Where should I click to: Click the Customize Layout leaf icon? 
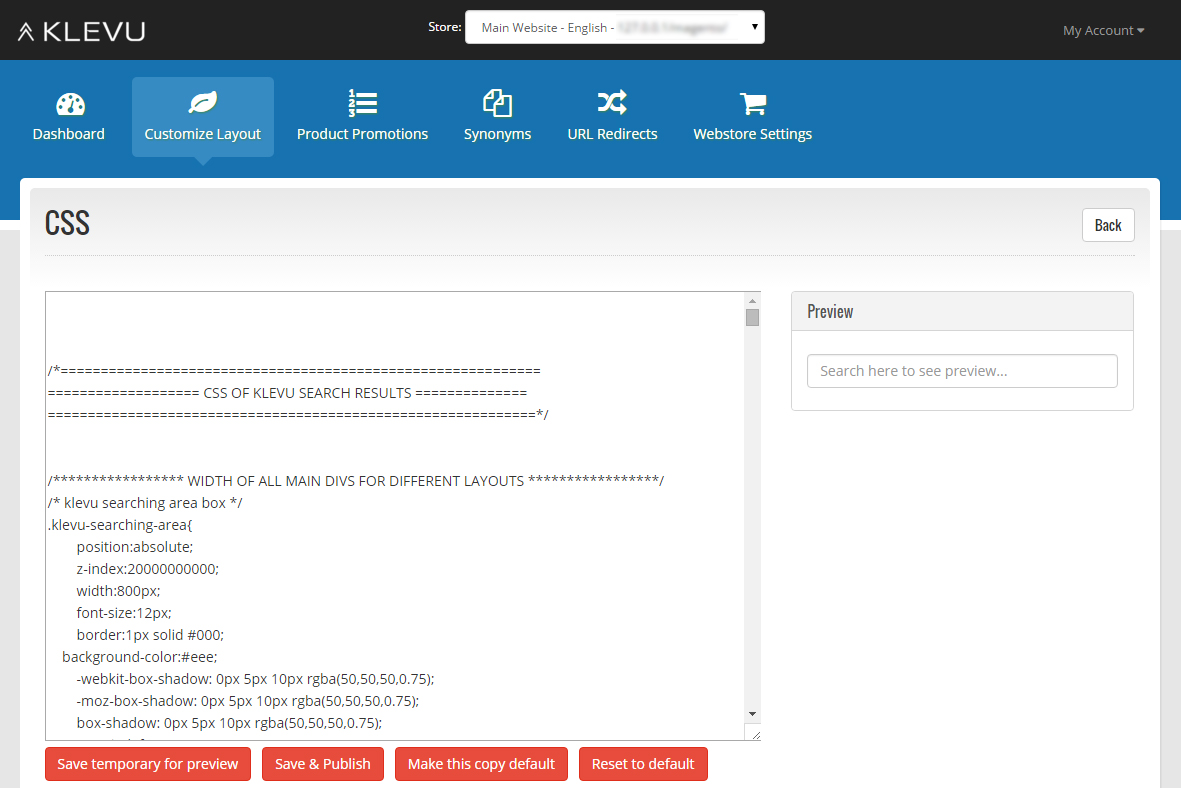point(203,102)
